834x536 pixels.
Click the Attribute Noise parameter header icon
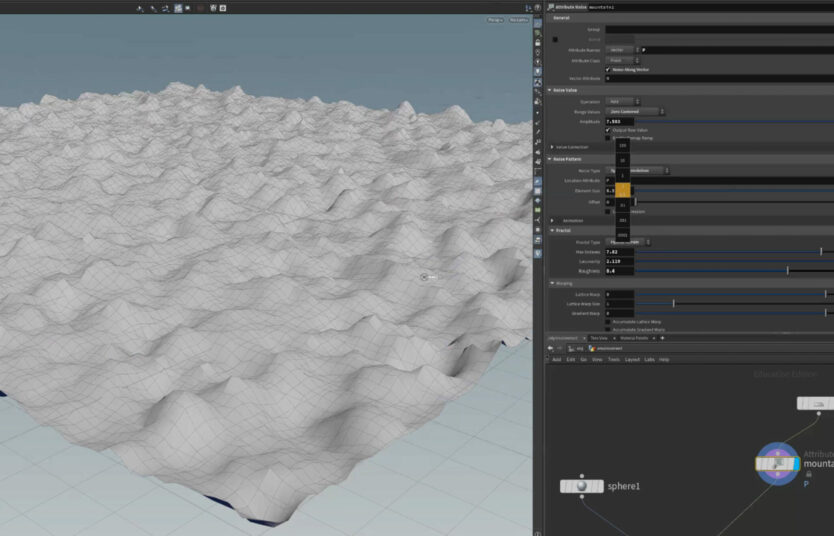click(x=551, y=7)
